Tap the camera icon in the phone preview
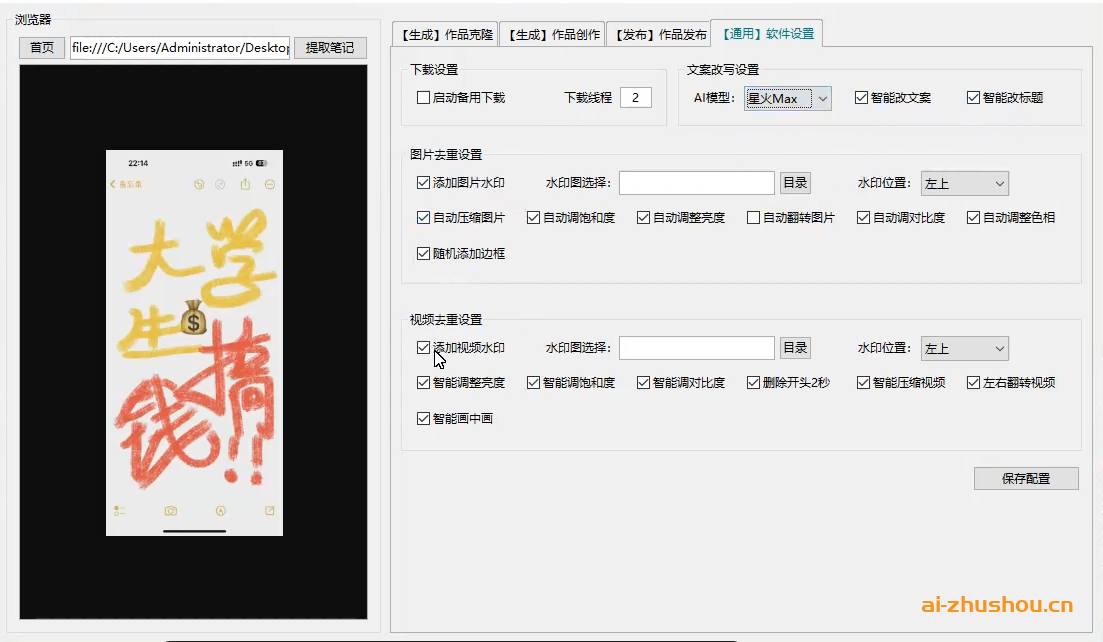Image resolution: width=1103 pixels, height=642 pixels. pos(171,510)
